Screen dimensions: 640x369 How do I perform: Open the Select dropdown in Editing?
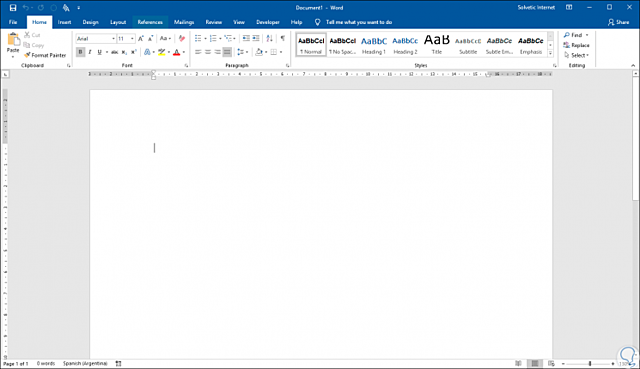click(576, 55)
